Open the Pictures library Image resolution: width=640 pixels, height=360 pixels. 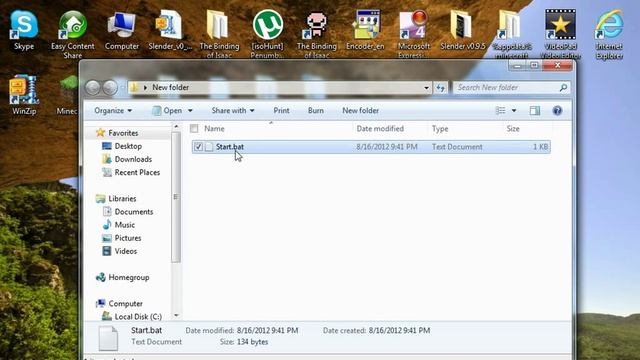click(x=128, y=238)
